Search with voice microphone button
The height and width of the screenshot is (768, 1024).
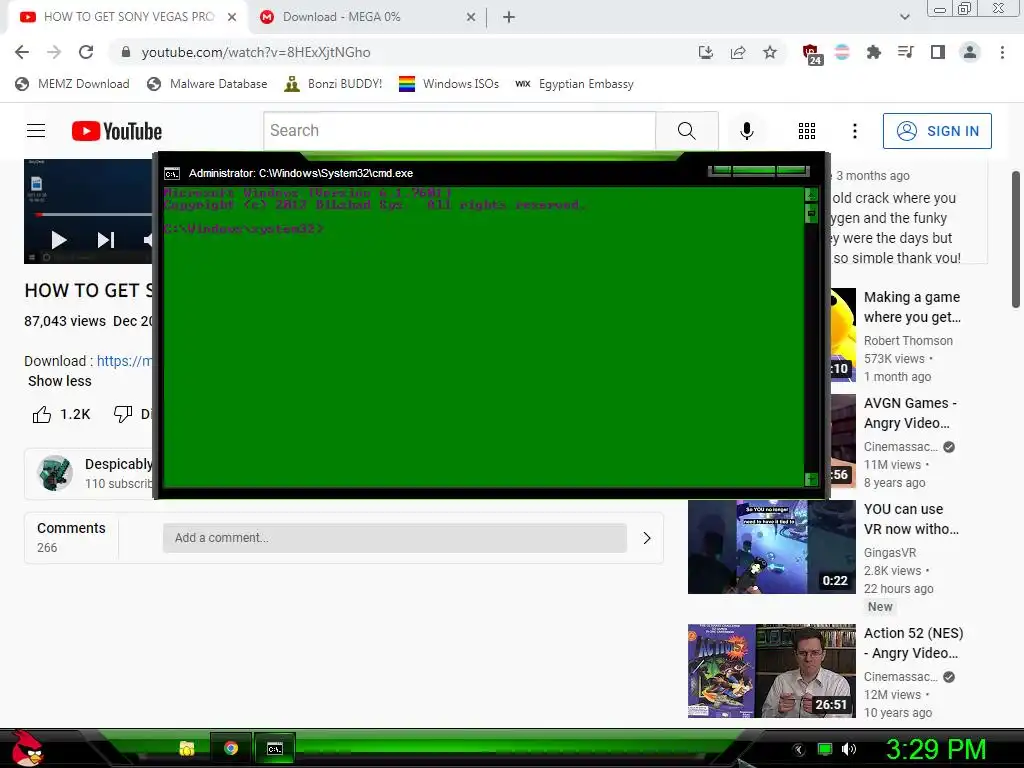pos(746,131)
